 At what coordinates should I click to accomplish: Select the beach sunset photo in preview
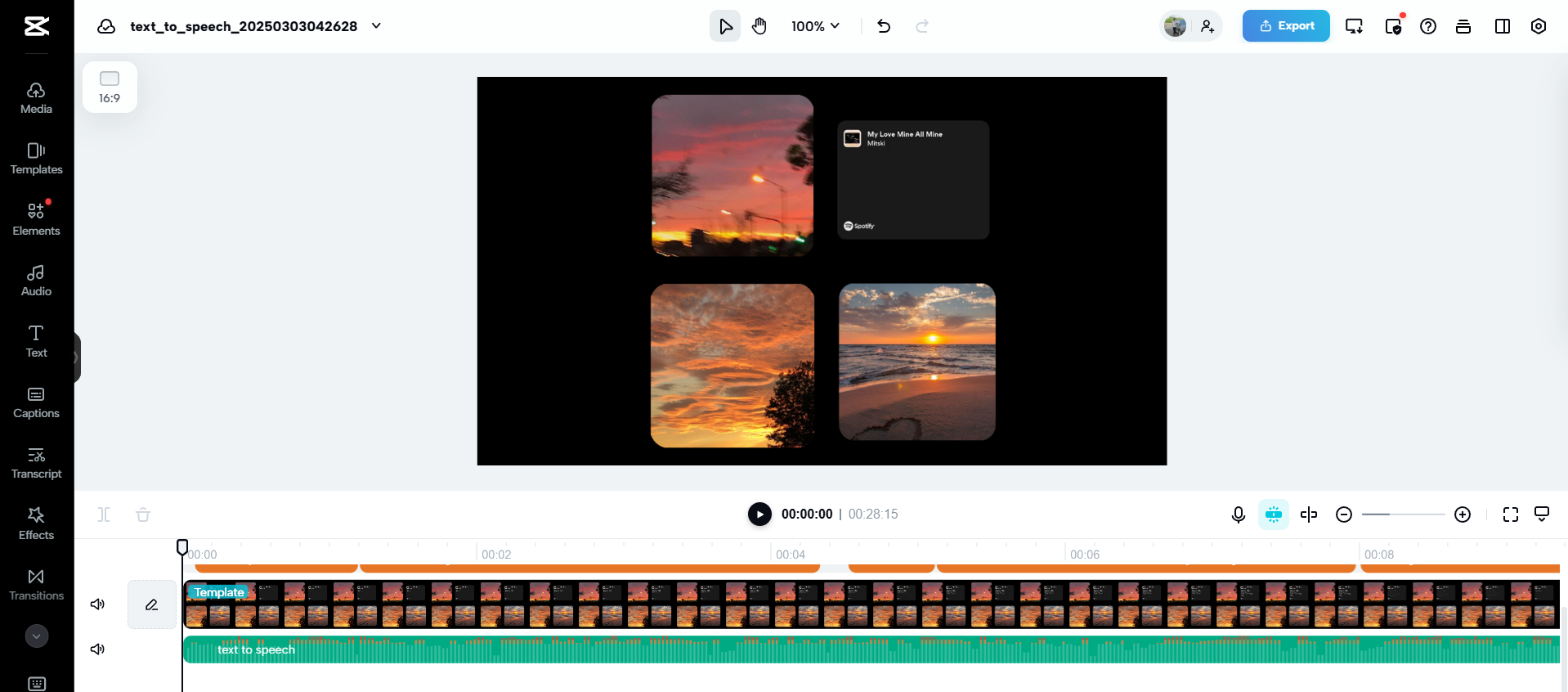pyautogui.click(x=917, y=362)
